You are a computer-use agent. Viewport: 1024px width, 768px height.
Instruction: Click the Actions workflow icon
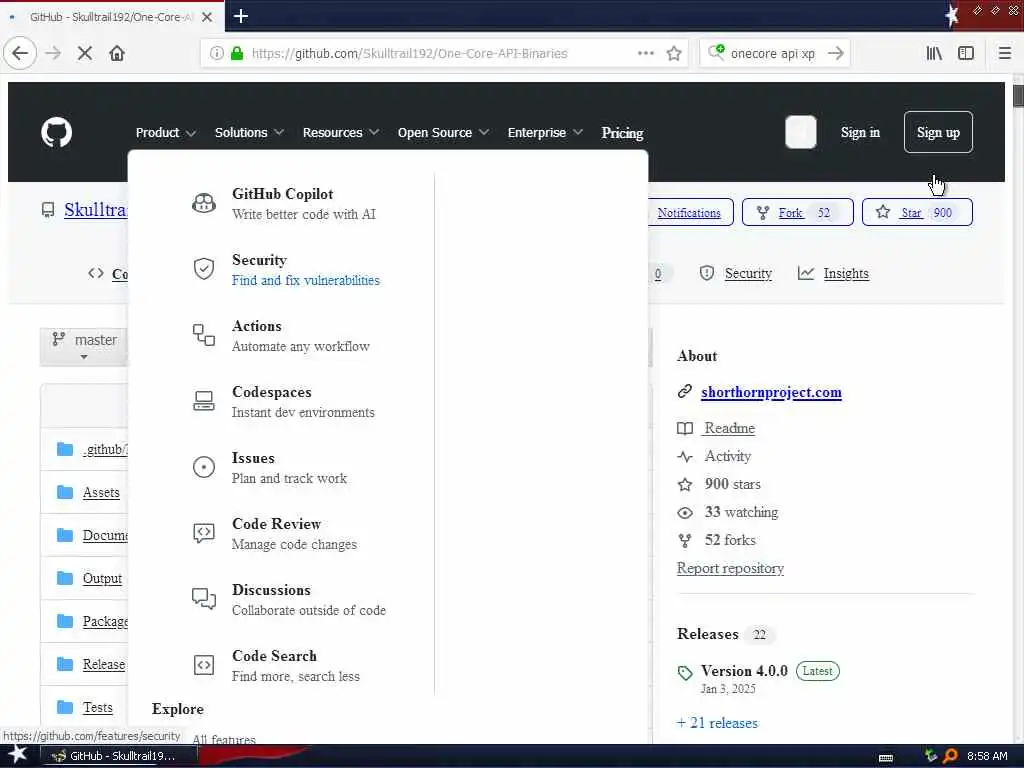coord(204,335)
